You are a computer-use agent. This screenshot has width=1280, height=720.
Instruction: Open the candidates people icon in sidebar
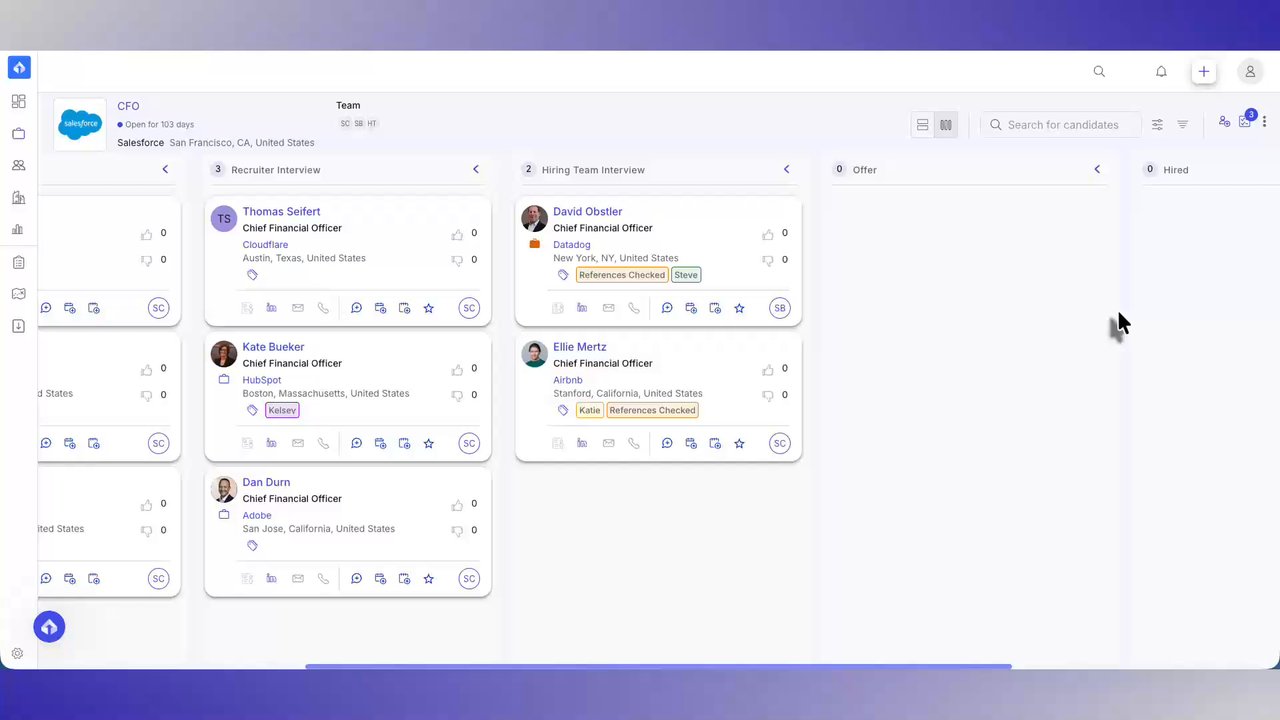[18, 165]
